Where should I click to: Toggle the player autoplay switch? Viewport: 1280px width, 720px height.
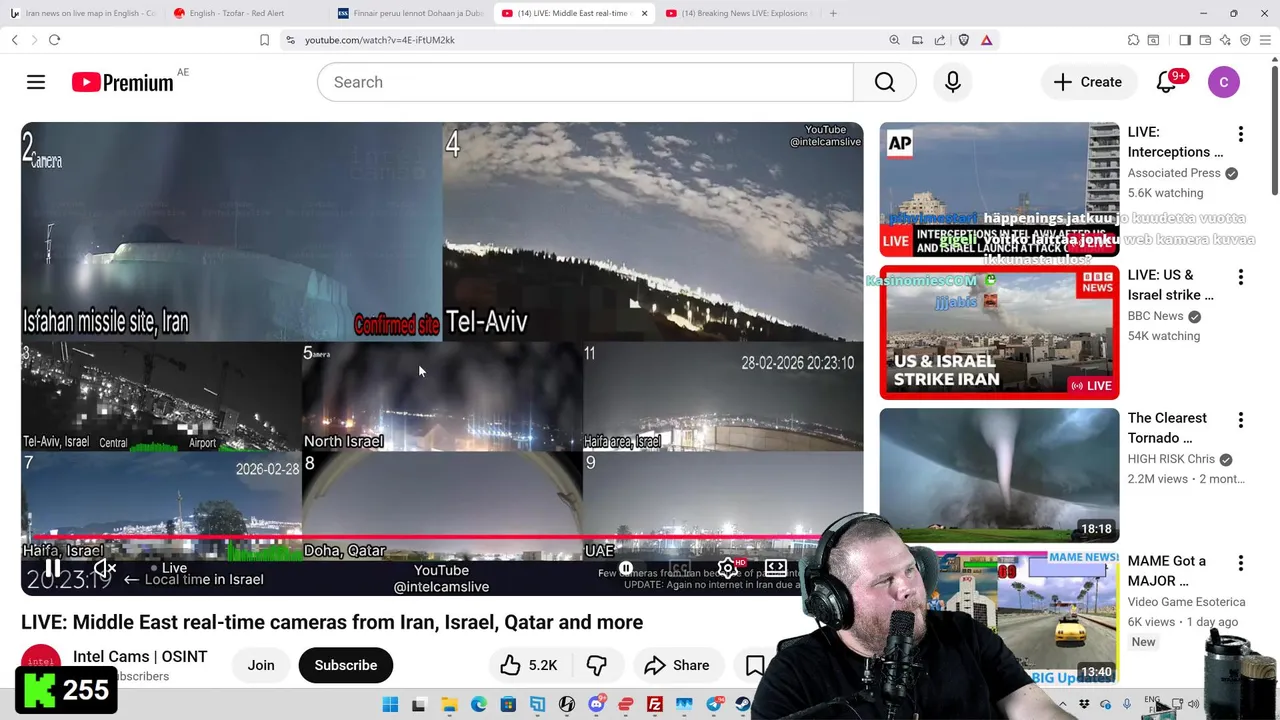(x=626, y=568)
